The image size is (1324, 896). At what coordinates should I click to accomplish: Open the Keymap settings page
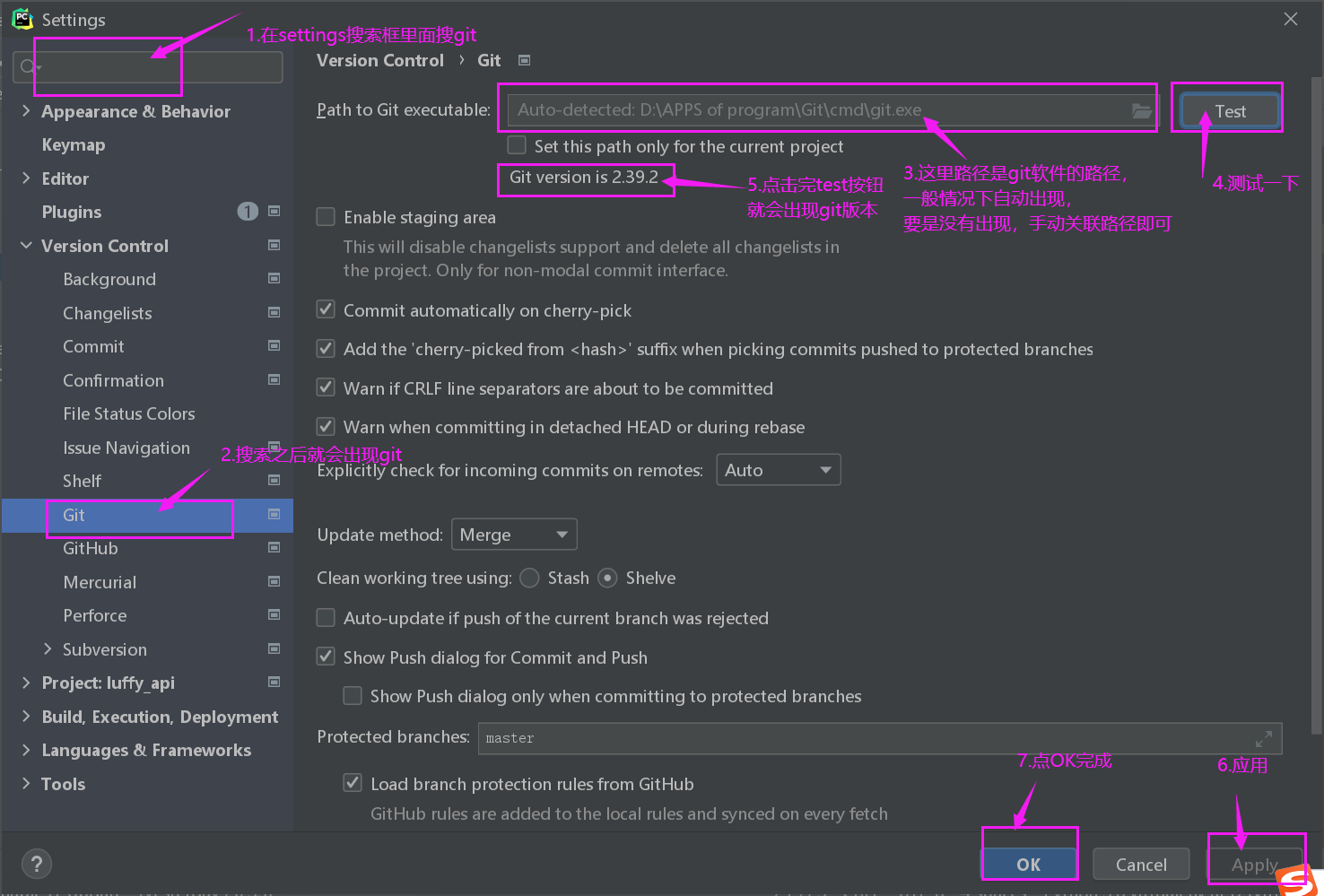74,144
